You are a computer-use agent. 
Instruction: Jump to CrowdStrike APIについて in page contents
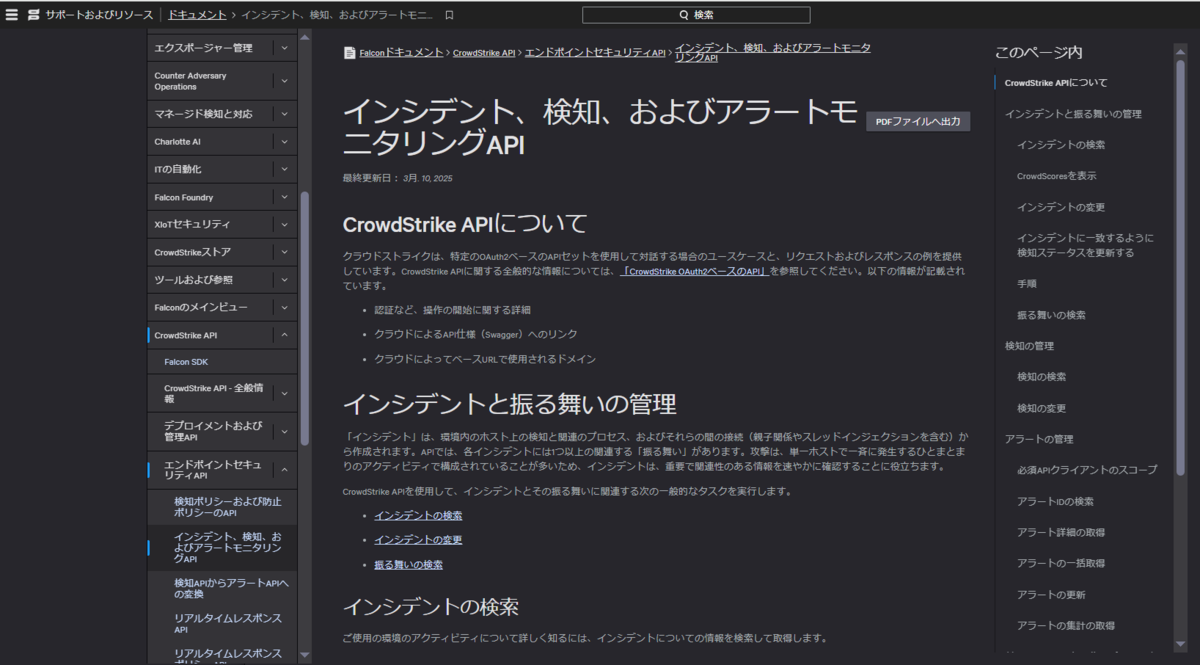pos(1056,83)
